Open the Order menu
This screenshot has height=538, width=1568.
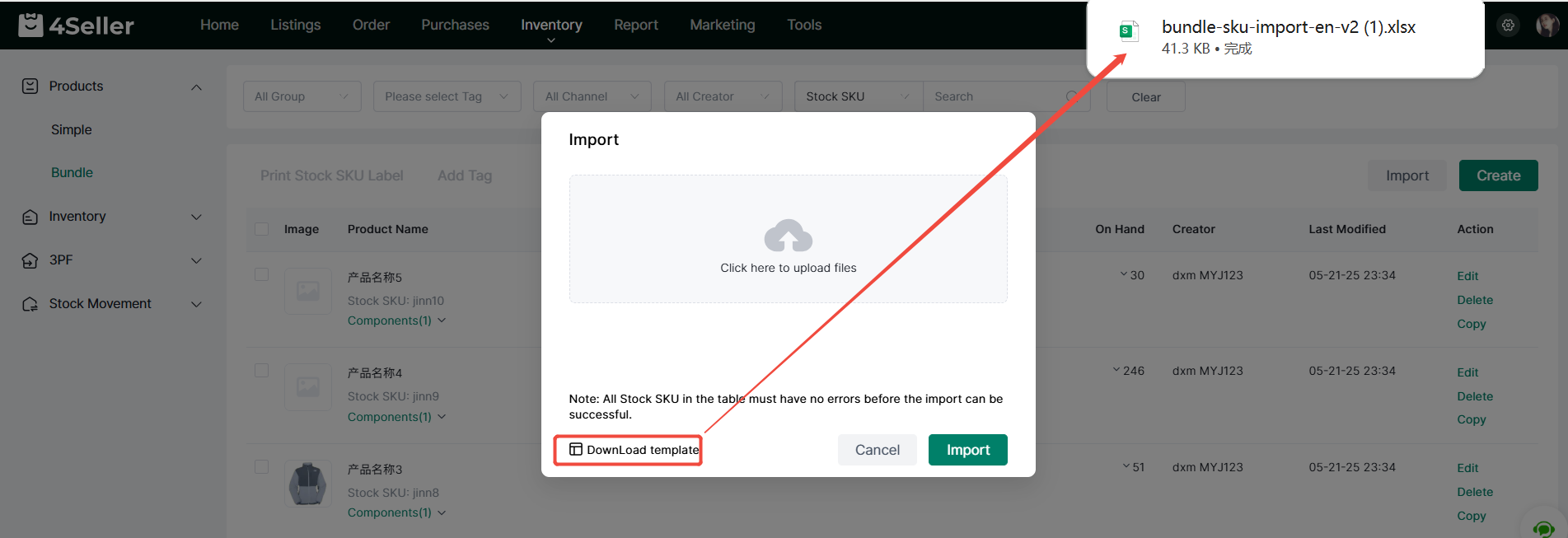tap(371, 25)
